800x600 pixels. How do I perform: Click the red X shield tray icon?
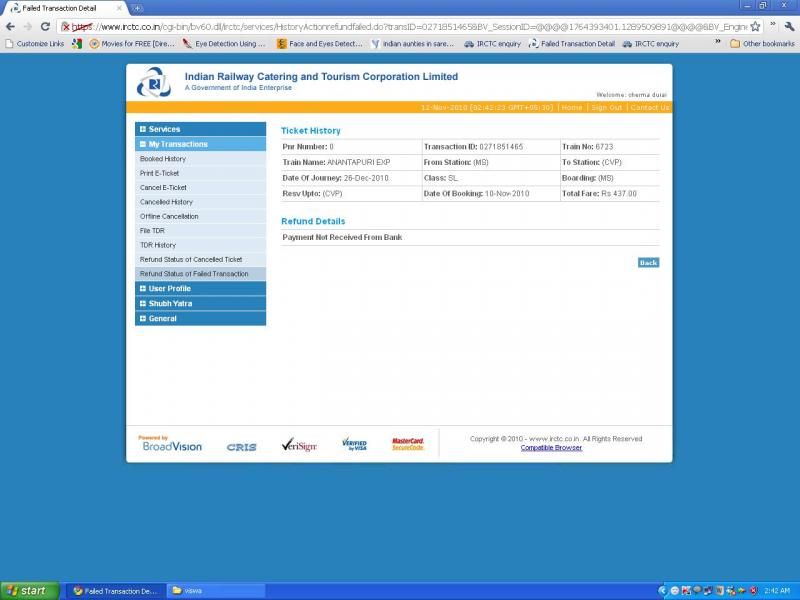coord(754,591)
